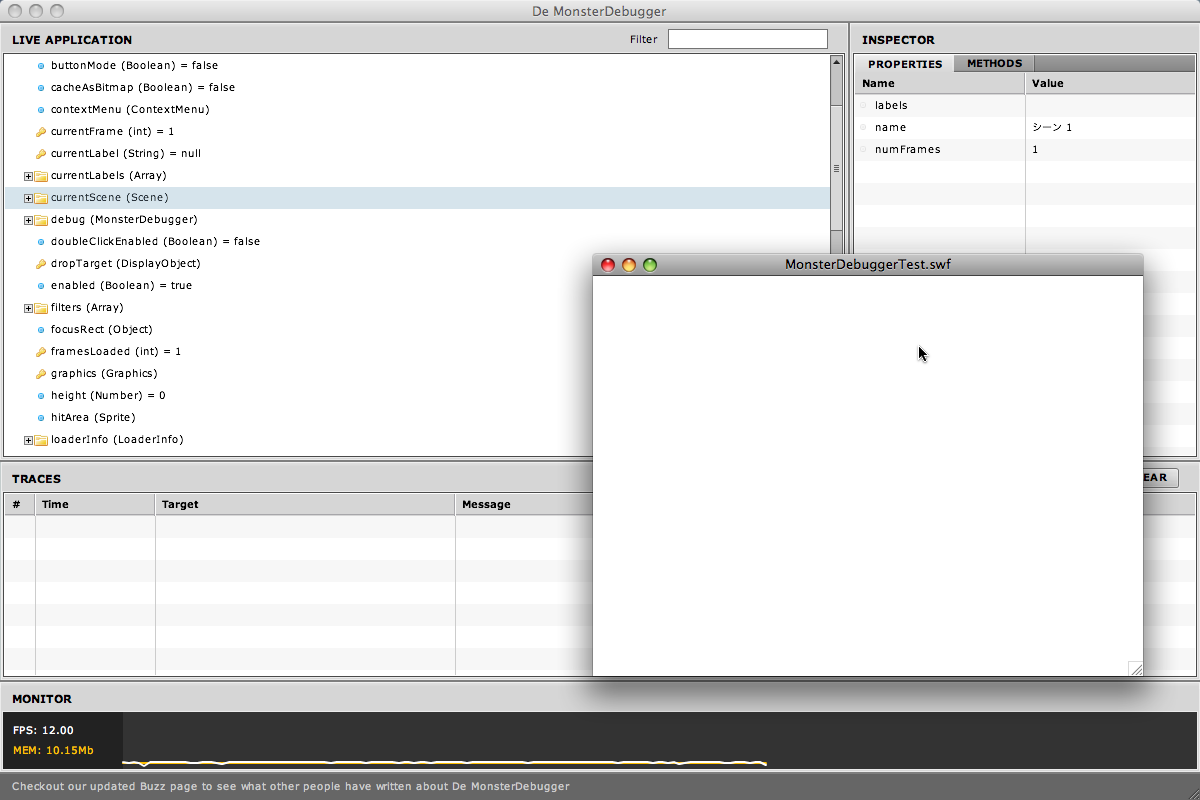Screen dimensions: 1200x800
Task: Expand the currentScene tree node
Action: point(28,198)
